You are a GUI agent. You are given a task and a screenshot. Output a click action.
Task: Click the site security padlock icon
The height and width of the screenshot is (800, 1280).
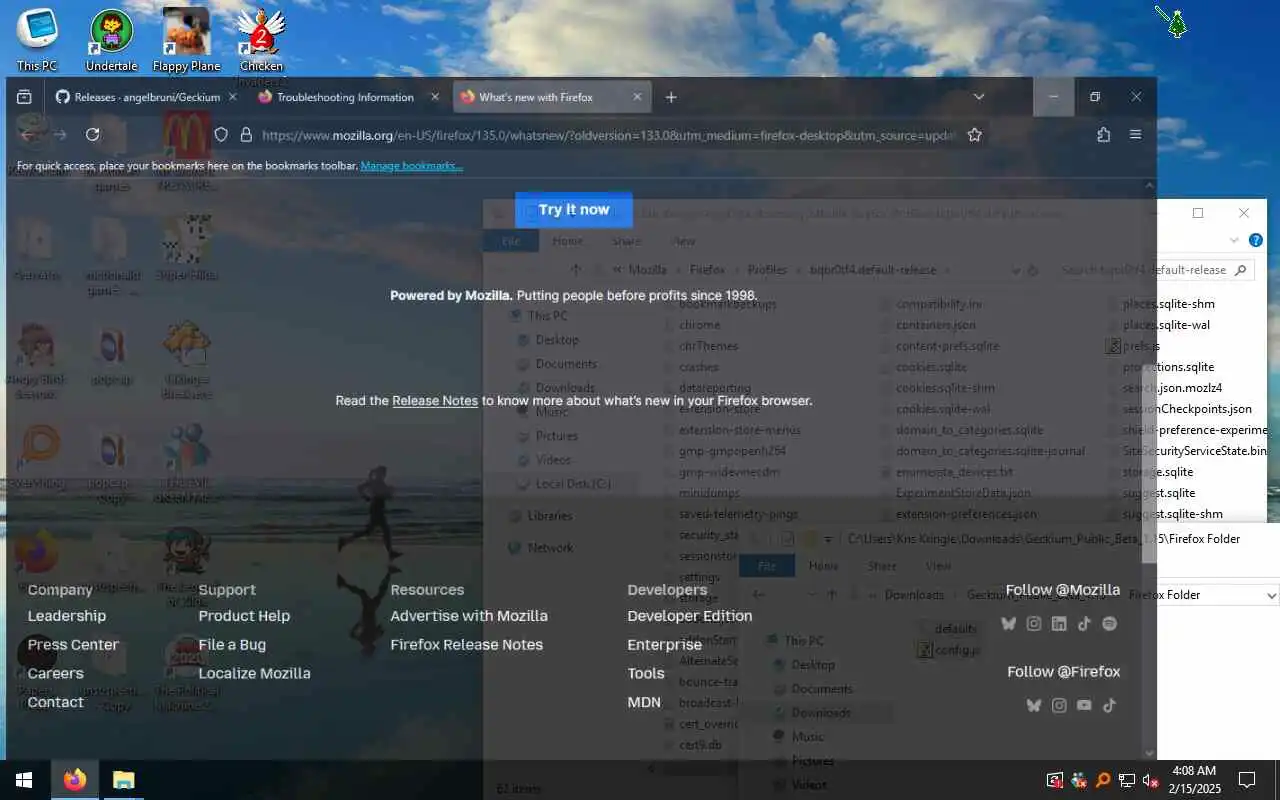point(247,135)
